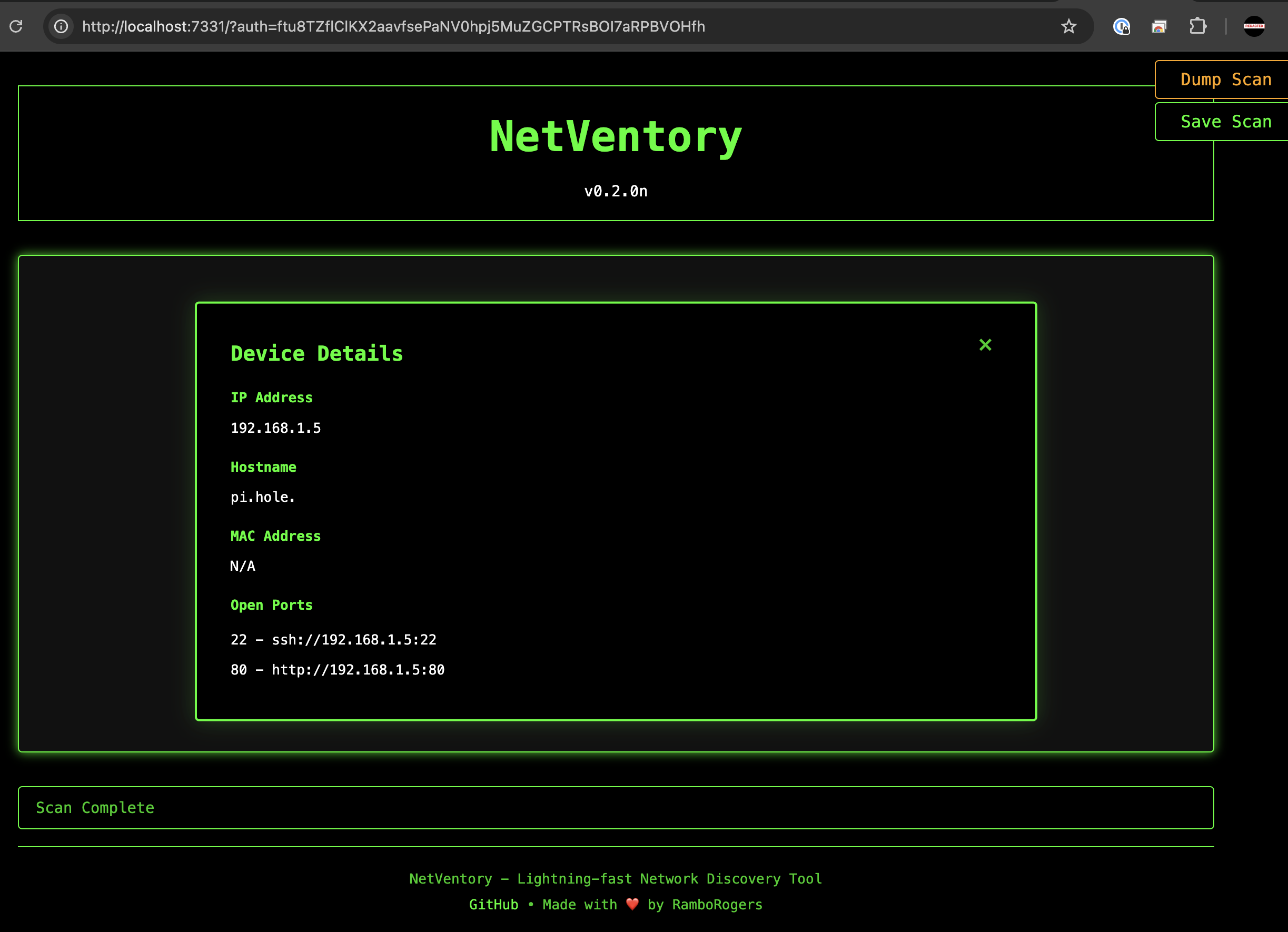Close the Device Details panel
Screen dimensions: 1288x932
pyautogui.click(x=984, y=345)
